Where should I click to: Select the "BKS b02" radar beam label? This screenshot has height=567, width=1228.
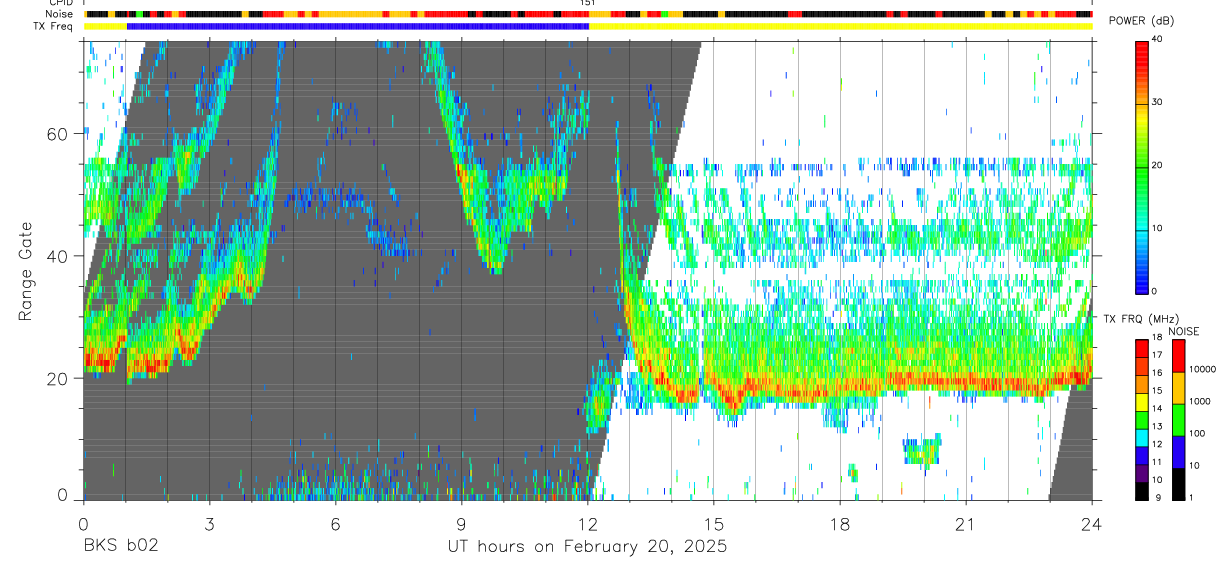(119, 547)
